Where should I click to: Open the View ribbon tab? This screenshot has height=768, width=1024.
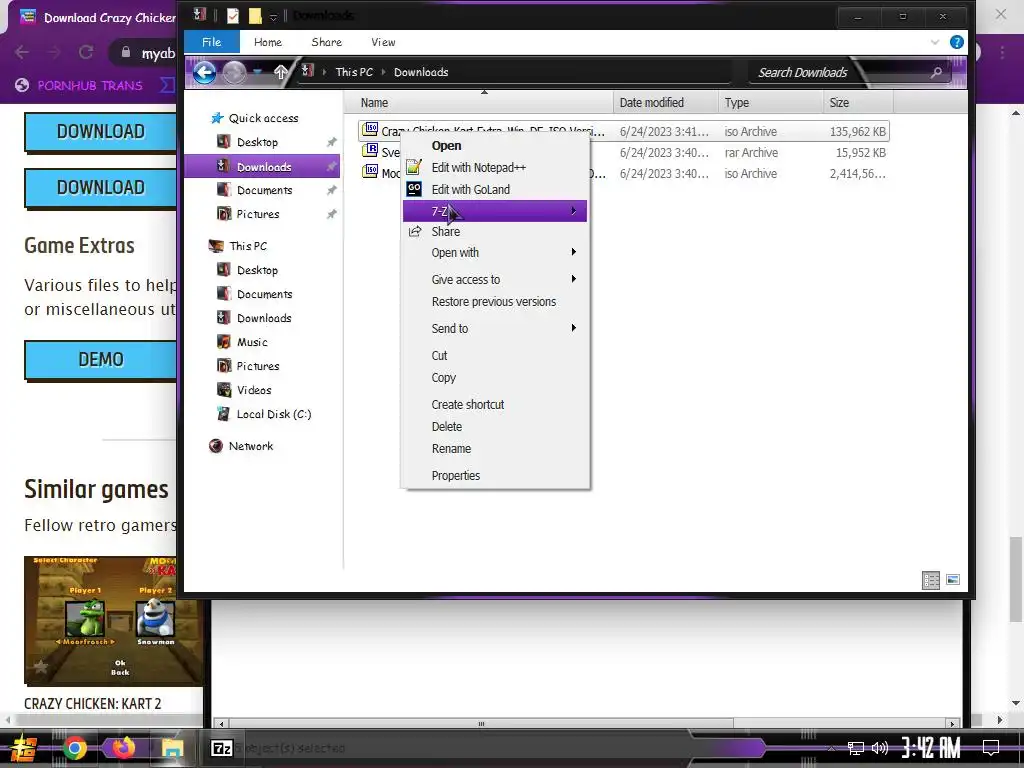tap(383, 42)
